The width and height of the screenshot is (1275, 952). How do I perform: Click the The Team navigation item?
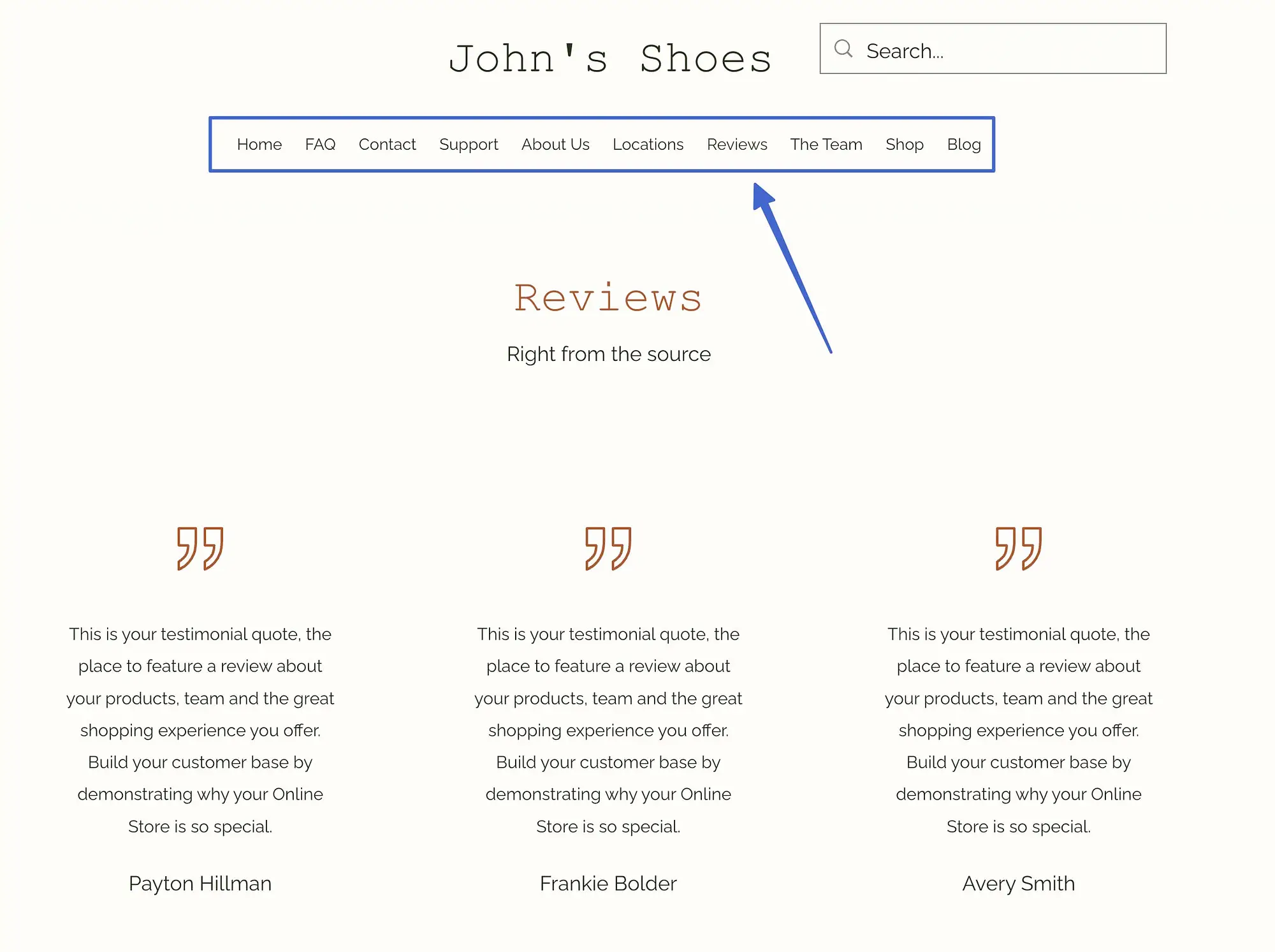click(826, 144)
